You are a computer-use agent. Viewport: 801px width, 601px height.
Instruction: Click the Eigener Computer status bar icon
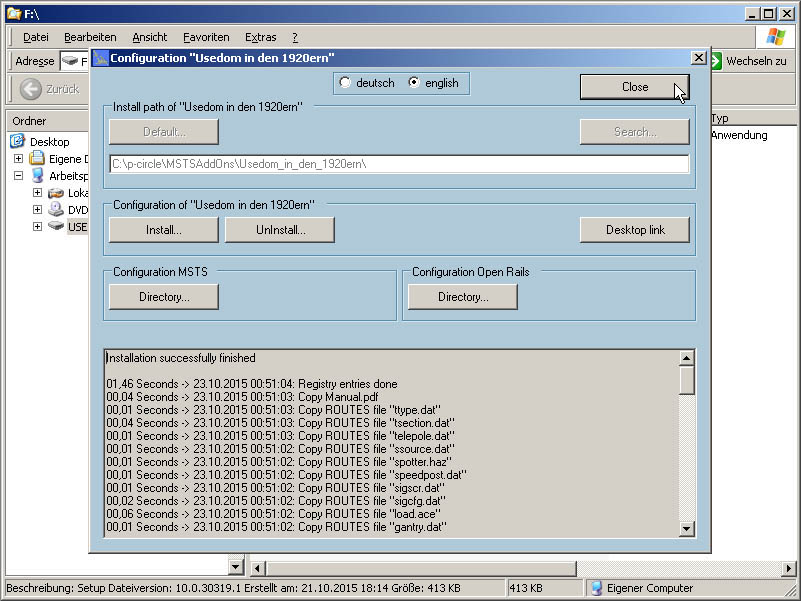click(596, 588)
